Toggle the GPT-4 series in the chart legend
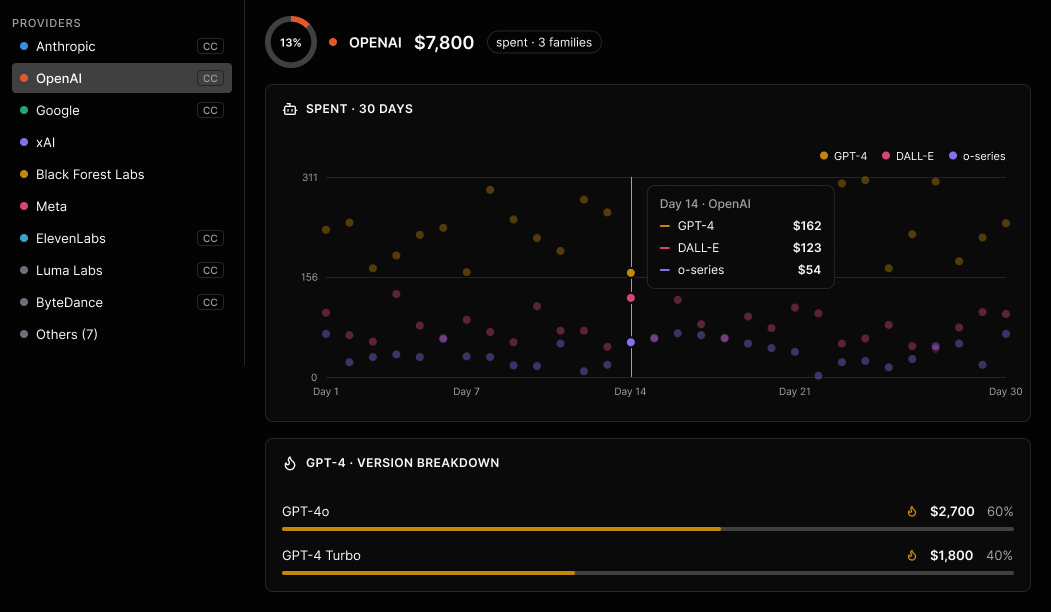 click(x=843, y=156)
